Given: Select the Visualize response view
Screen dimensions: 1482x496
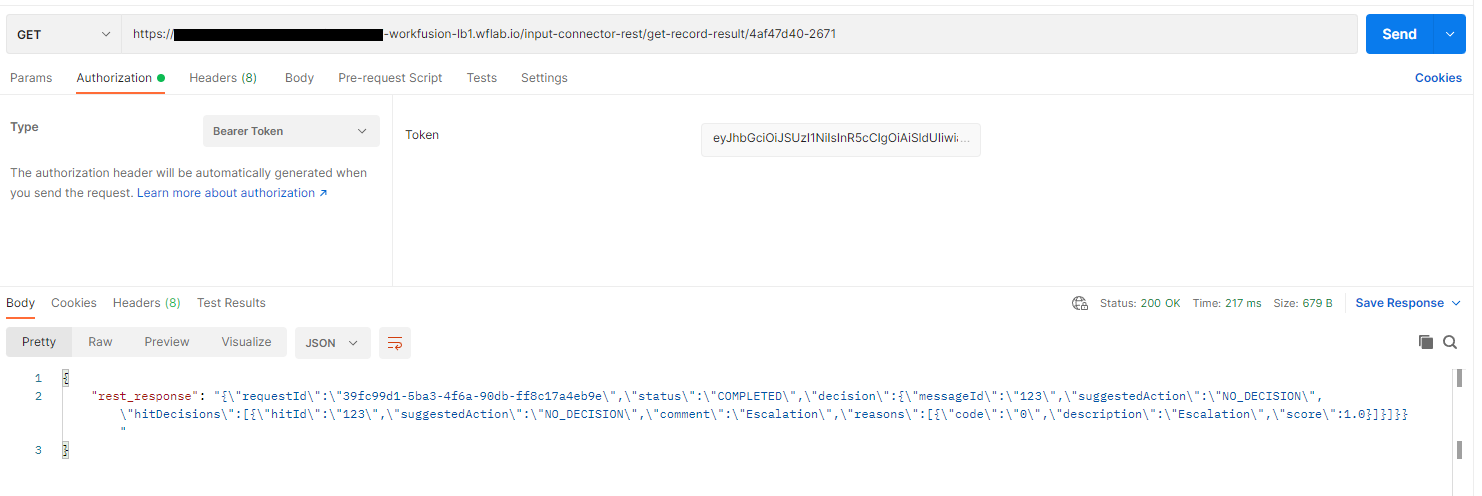Looking at the screenshot, I should tap(246, 342).
